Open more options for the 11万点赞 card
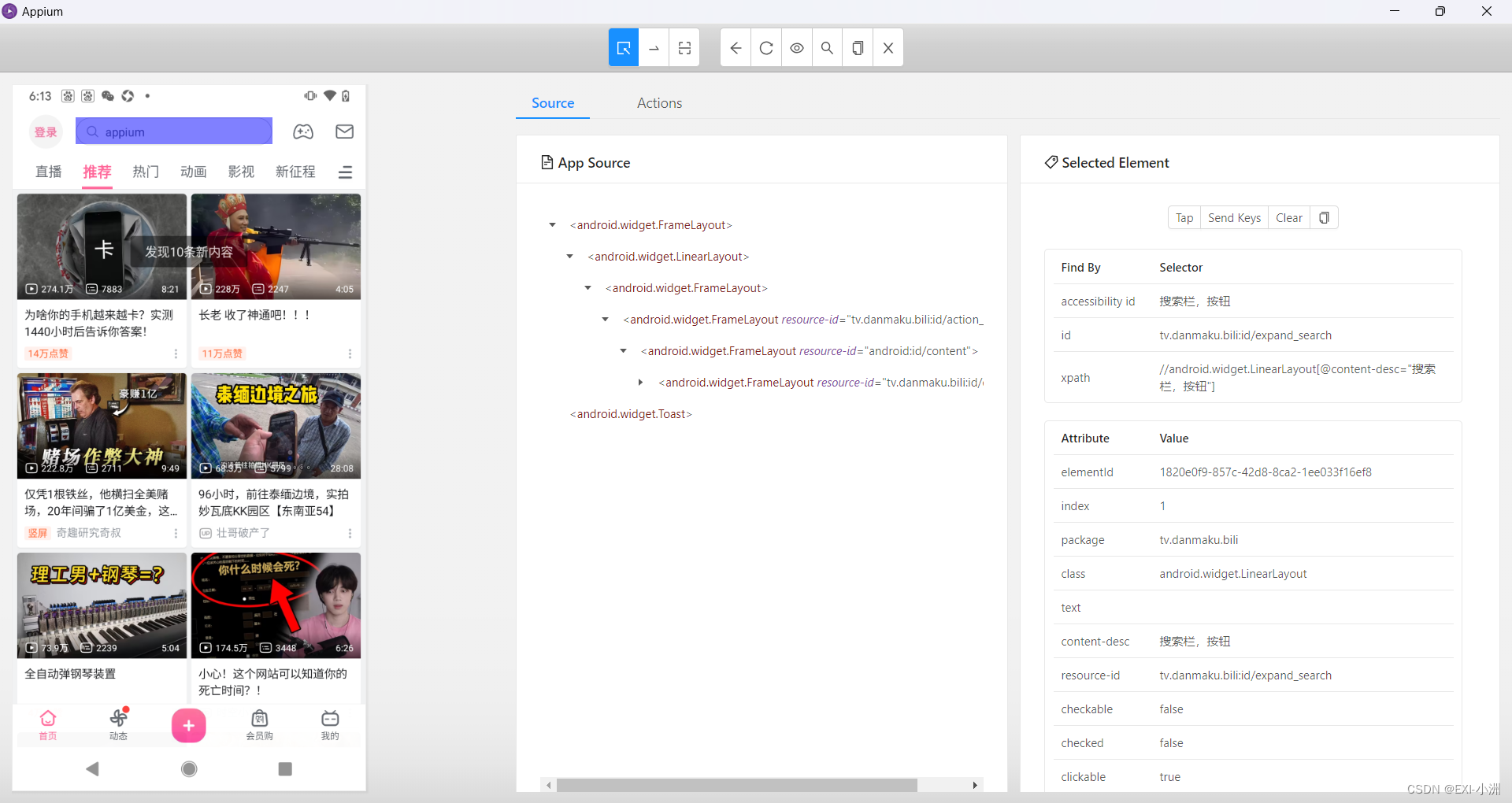The height and width of the screenshot is (803, 1512). tap(350, 354)
